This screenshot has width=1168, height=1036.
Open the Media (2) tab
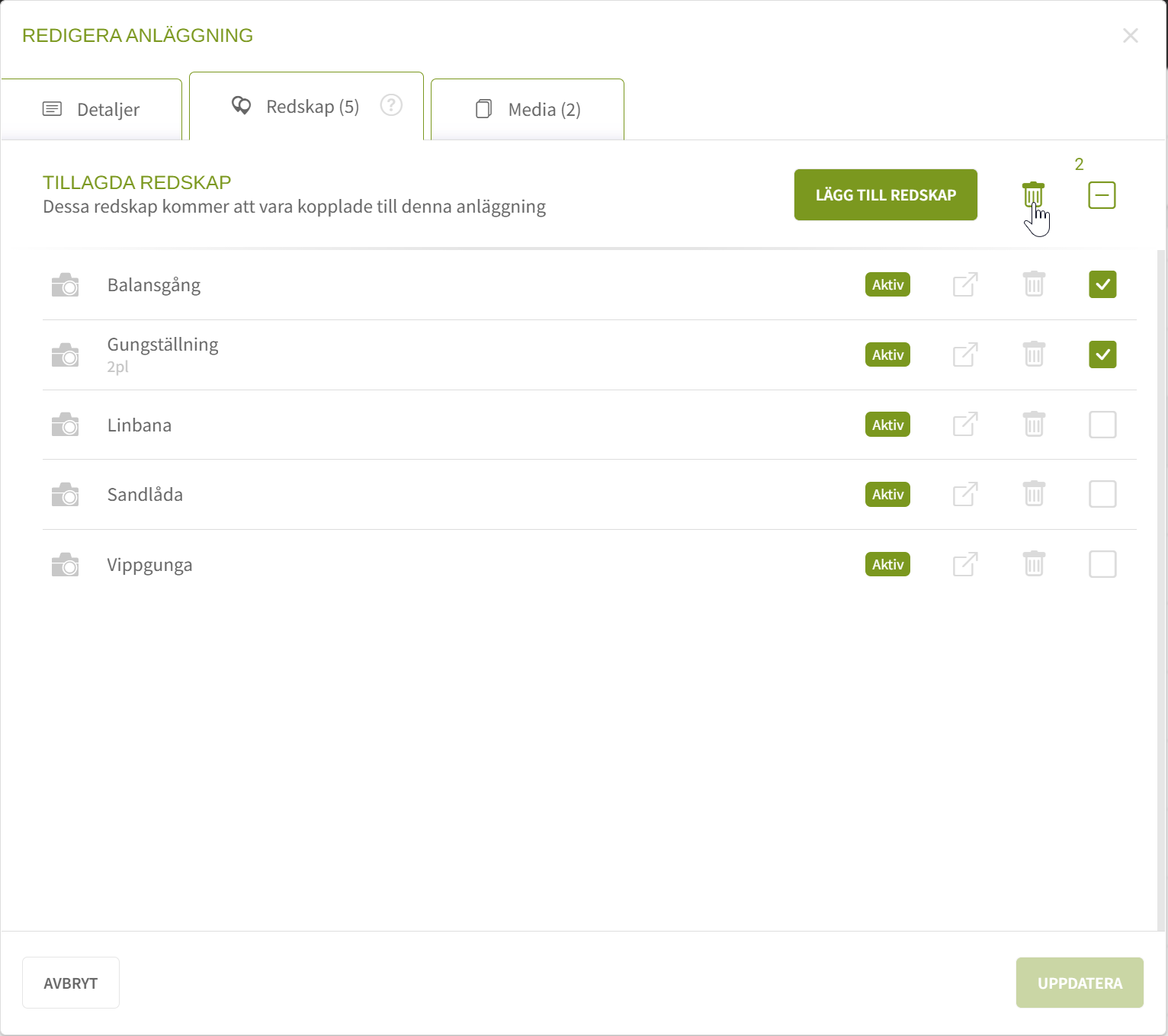tap(528, 110)
